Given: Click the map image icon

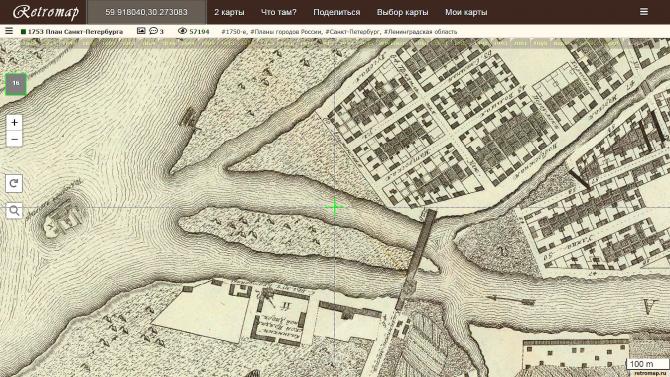Looking at the screenshot, I should [141, 31].
